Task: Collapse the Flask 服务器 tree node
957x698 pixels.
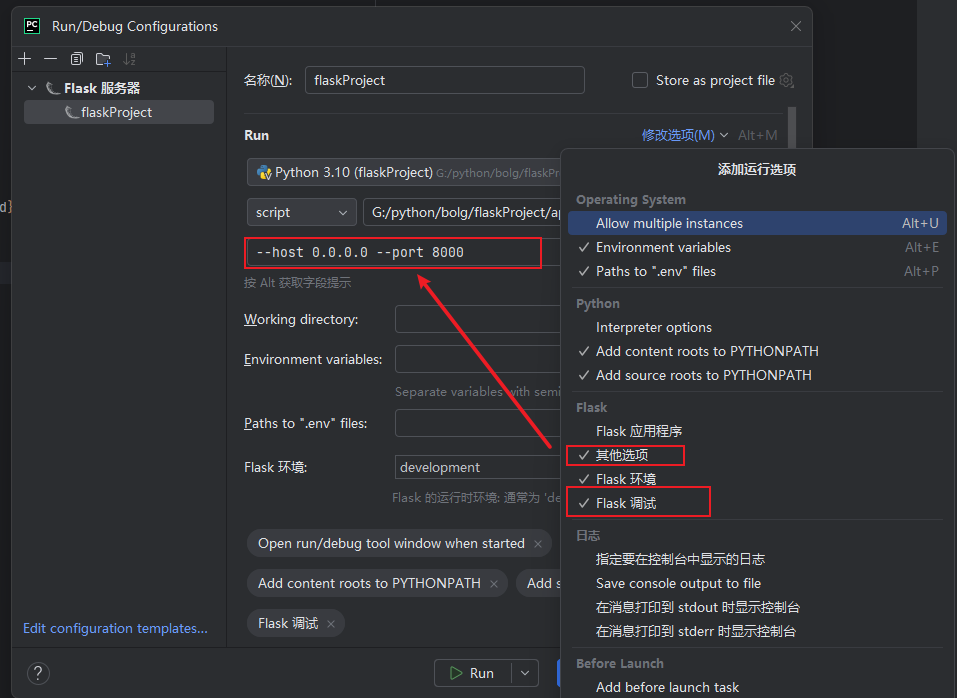Action: pos(30,87)
